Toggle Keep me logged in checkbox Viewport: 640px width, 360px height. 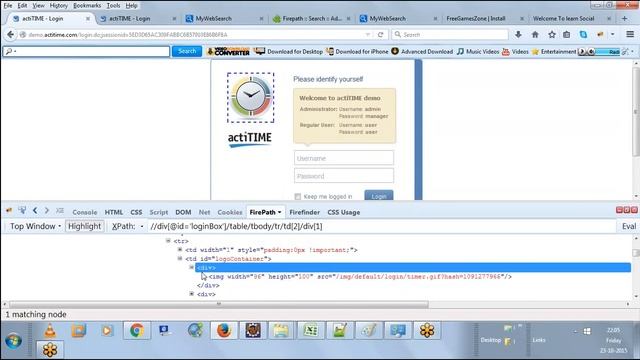pos(298,197)
